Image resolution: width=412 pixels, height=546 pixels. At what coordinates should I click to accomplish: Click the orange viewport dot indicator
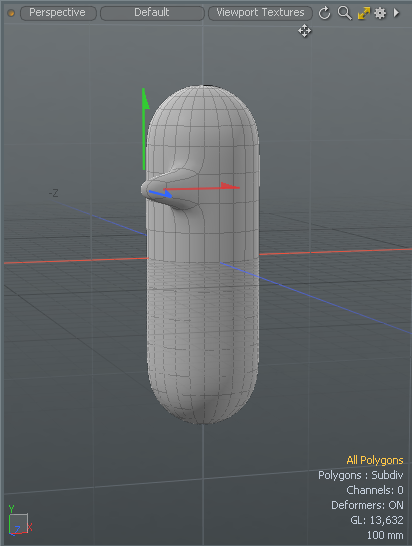pyautogui.click(x=11, y=14)
